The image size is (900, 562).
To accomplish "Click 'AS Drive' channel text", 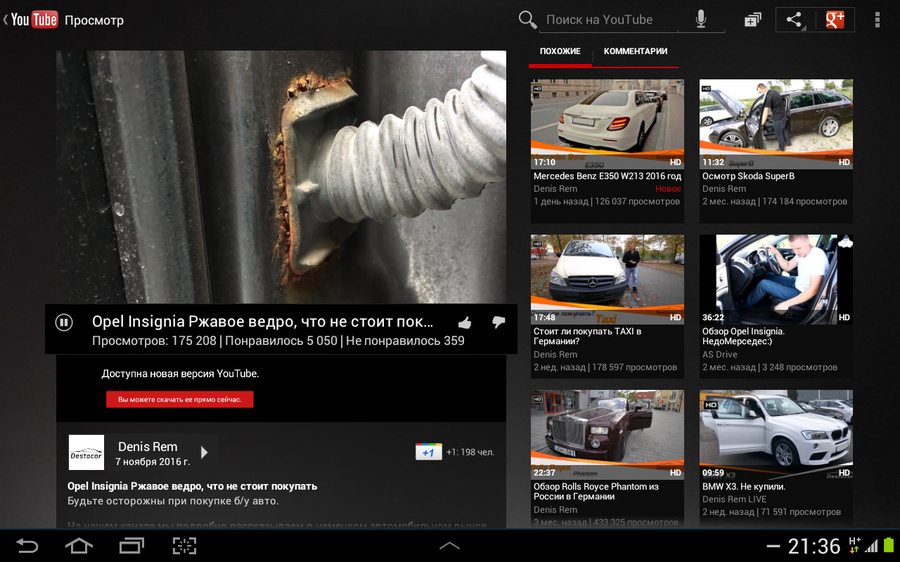I will coord(720,355).
